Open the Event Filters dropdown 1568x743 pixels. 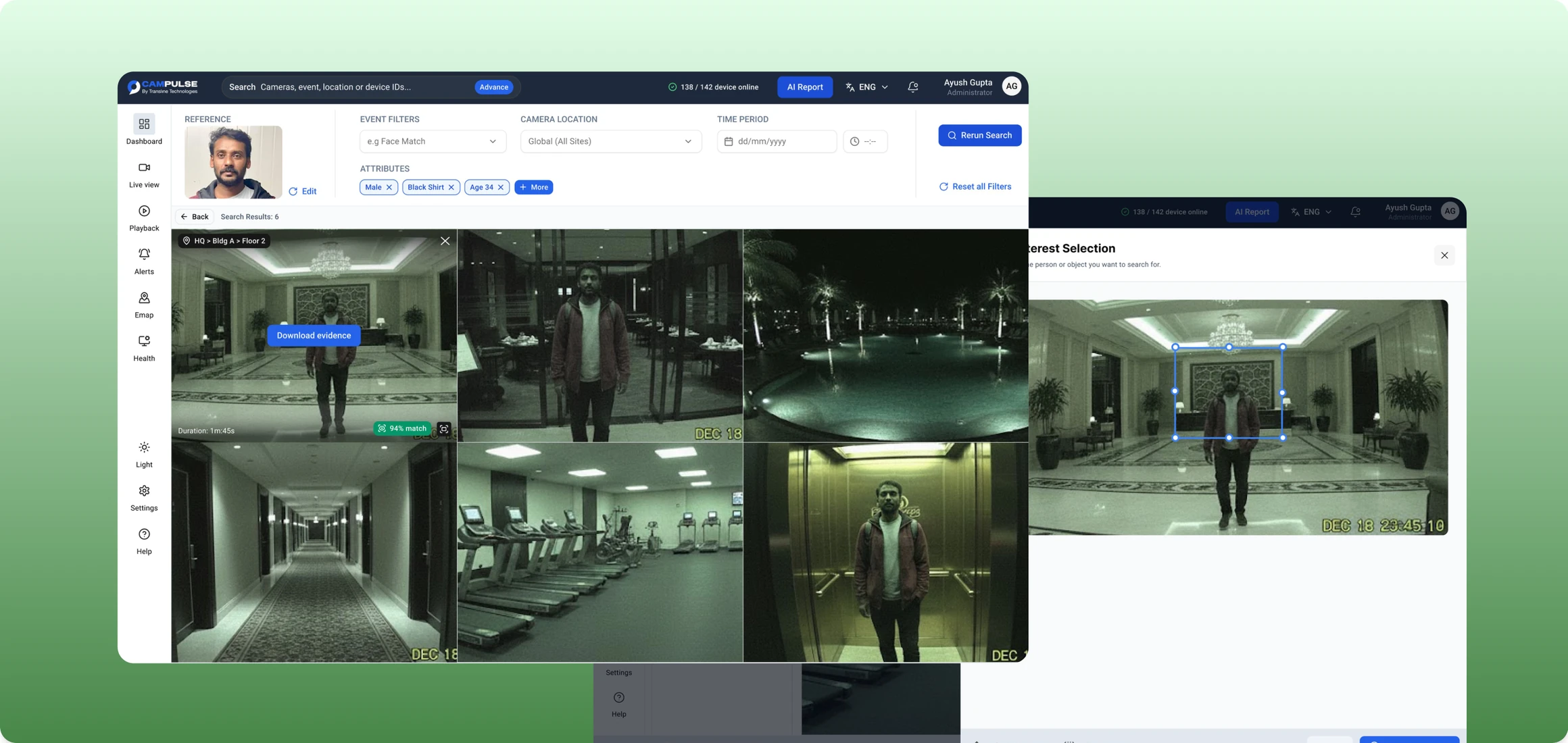pyautogui.click(x=433, y=141)
